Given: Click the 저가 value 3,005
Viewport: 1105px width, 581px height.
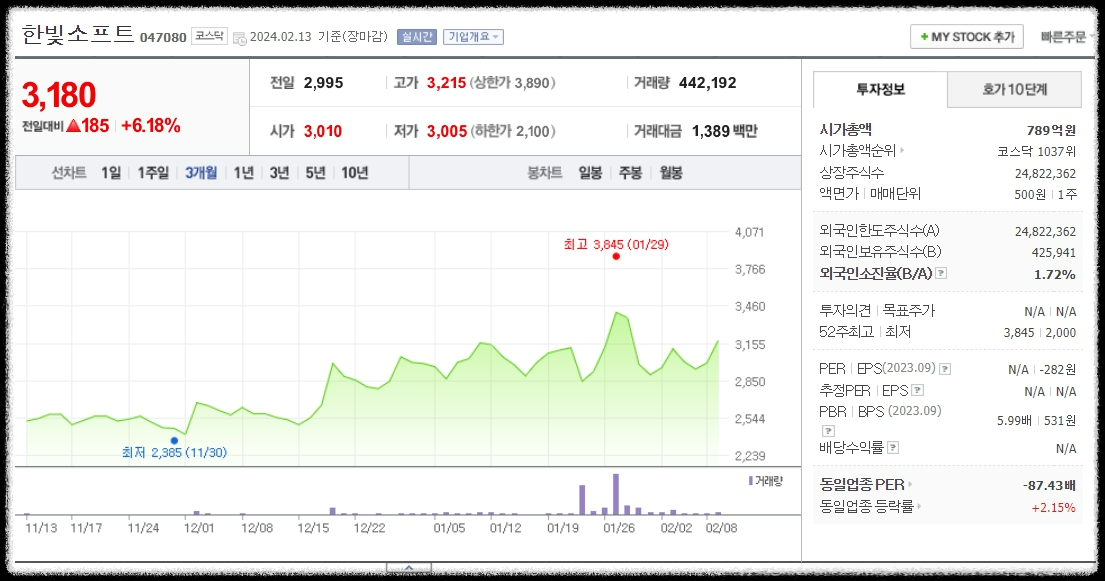Looking at the screenshot, I should pyautogui.click(x=447, y=131).
